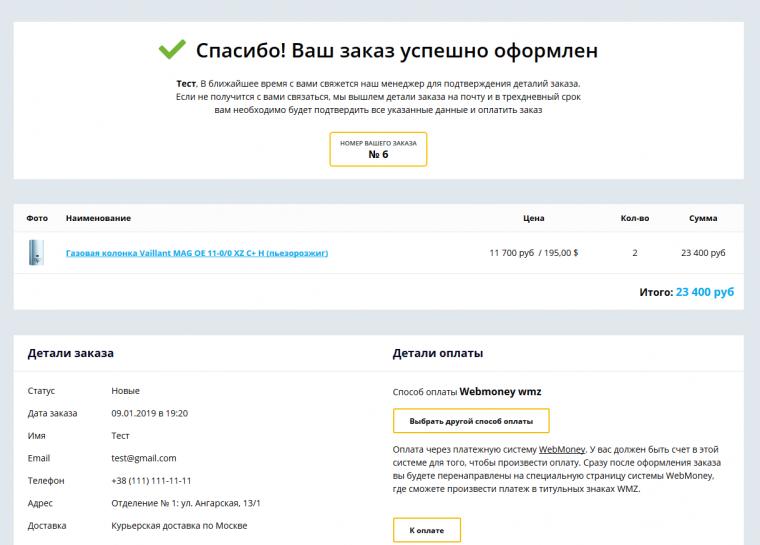This screenshot has width=760, height=545.
Task: Open the Vaillant water heater product thumbnail
Action: pos(38,253)
